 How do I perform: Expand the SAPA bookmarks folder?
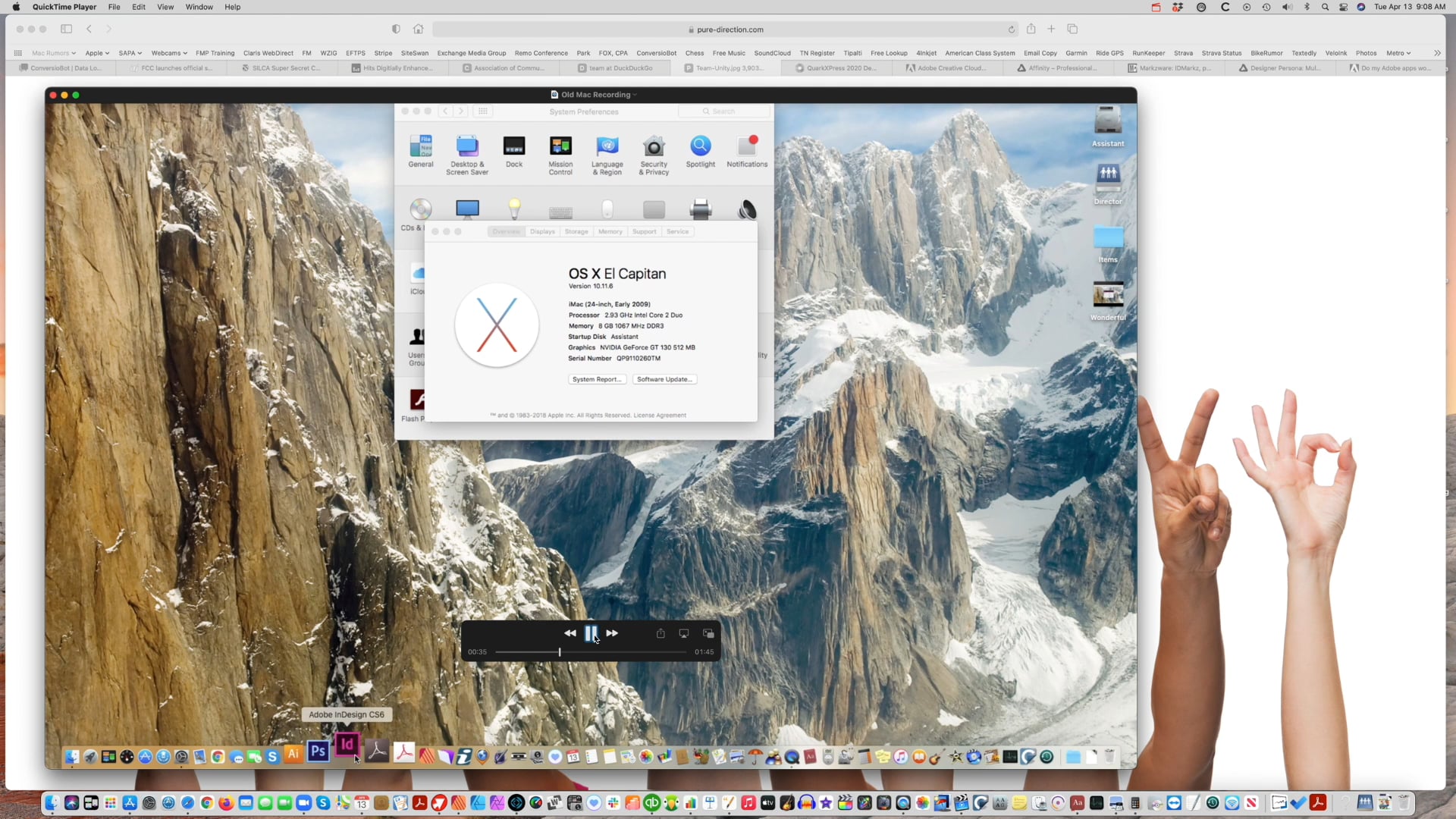click(x=130, y=53)
